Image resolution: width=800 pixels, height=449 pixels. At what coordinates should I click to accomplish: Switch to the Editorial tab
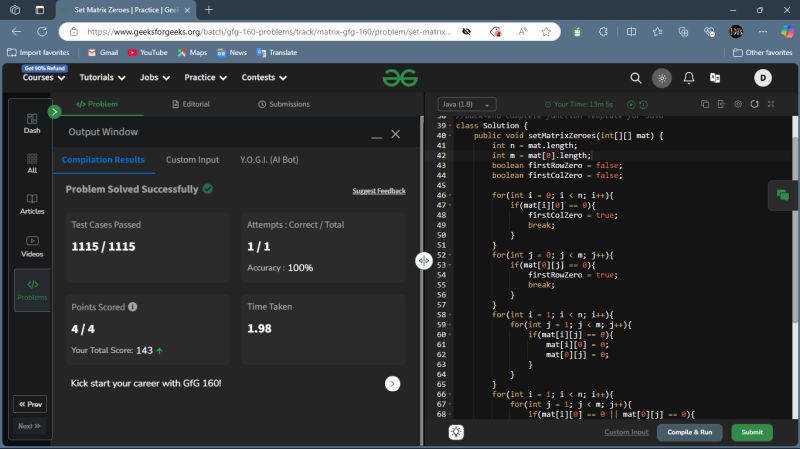[191, 104]
